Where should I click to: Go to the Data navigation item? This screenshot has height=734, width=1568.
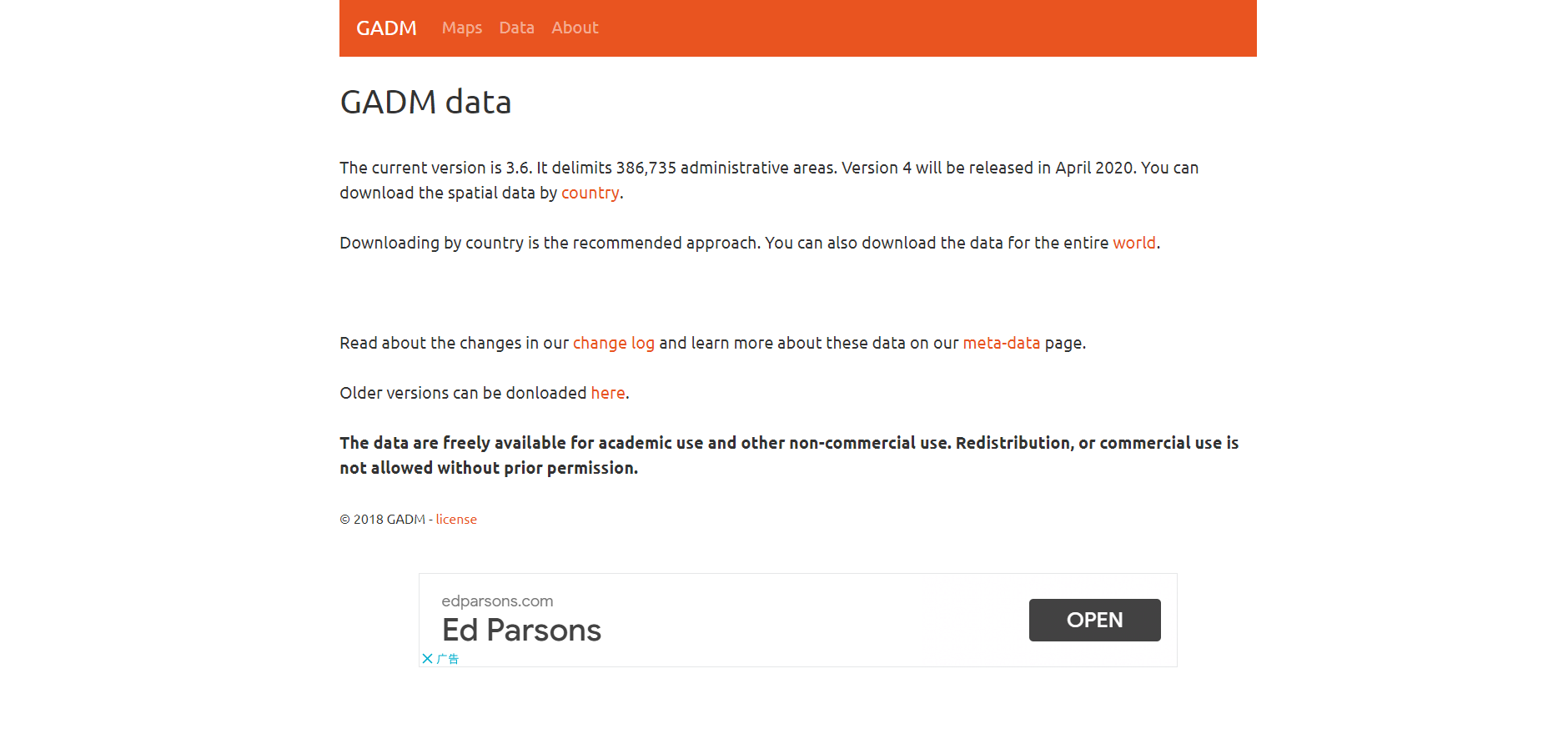pos(516,28)
